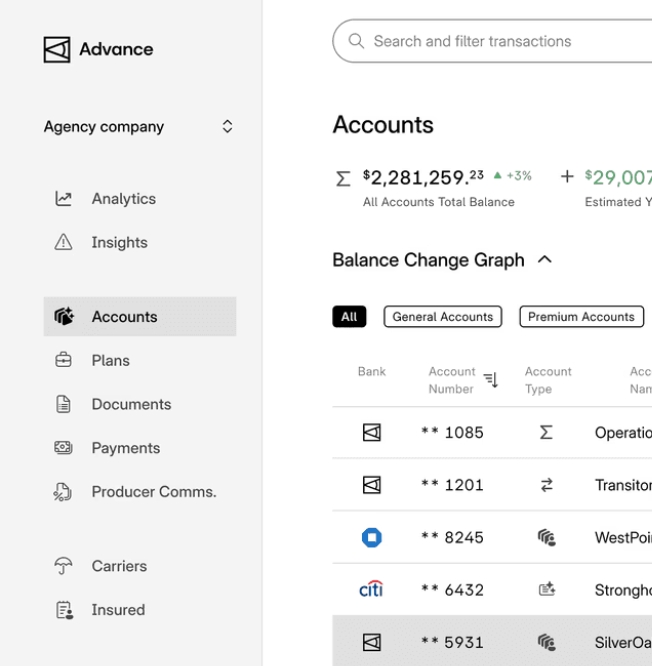Filter by Premium Accounts
The image size is (652, 666).
pos(581,316)
